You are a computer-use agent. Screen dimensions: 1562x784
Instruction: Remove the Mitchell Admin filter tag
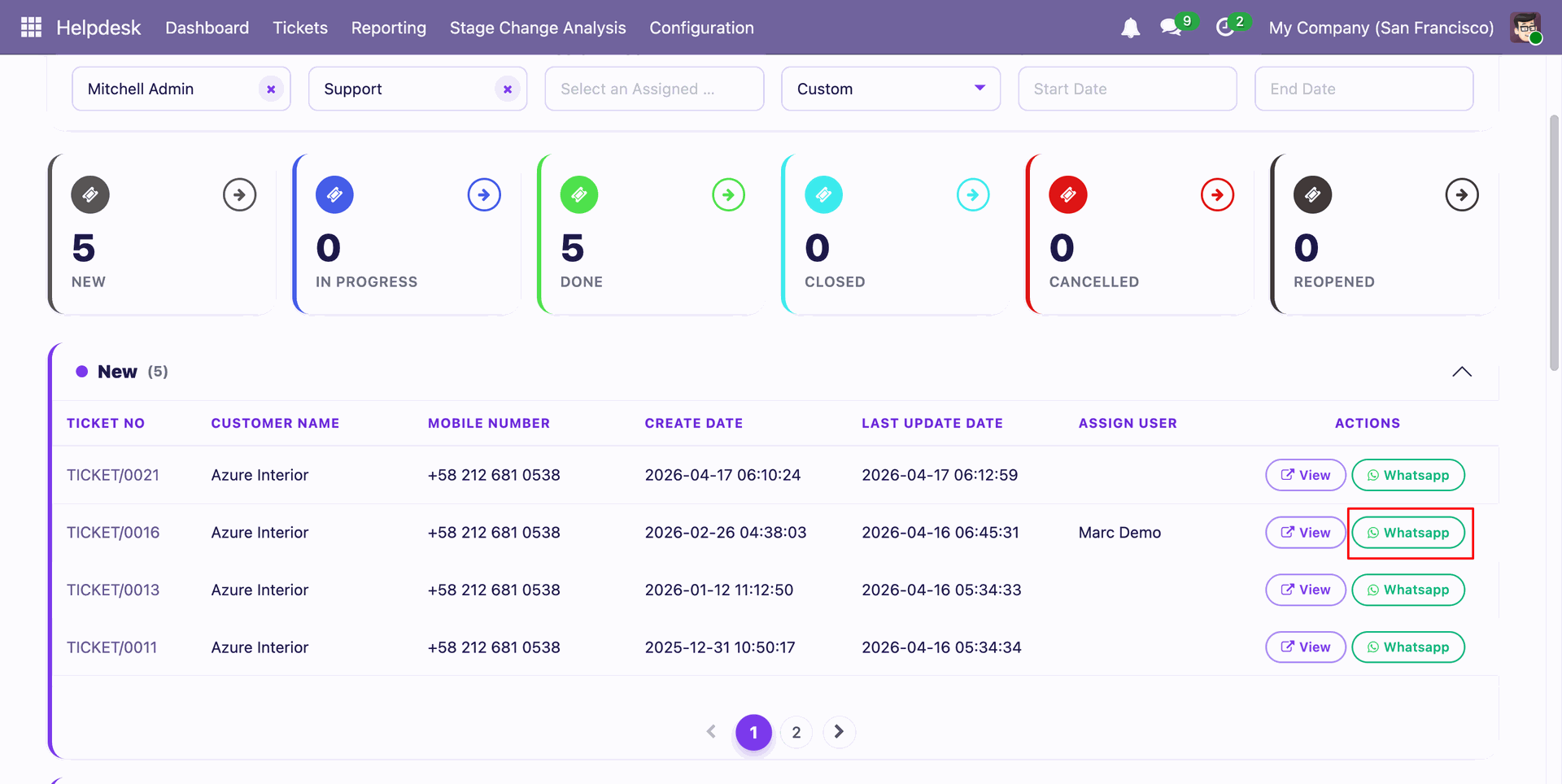point(271,89)
